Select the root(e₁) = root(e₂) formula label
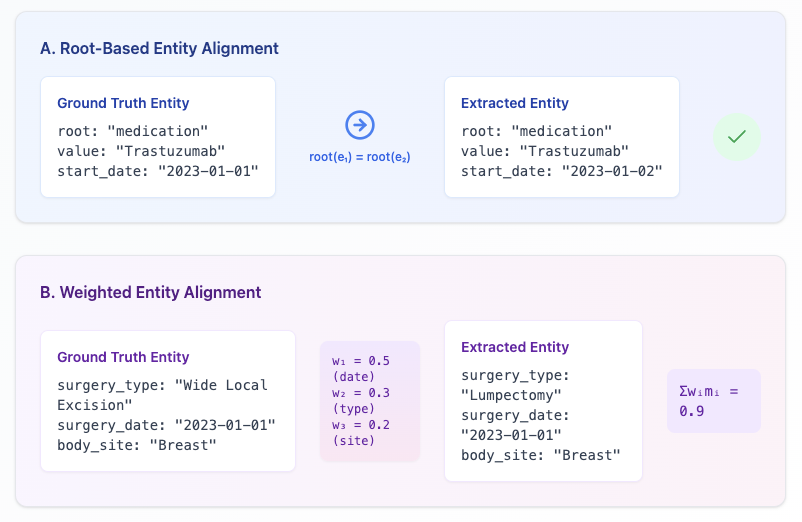The width and height of the screenshot is (802, 522). click(360, 157)
